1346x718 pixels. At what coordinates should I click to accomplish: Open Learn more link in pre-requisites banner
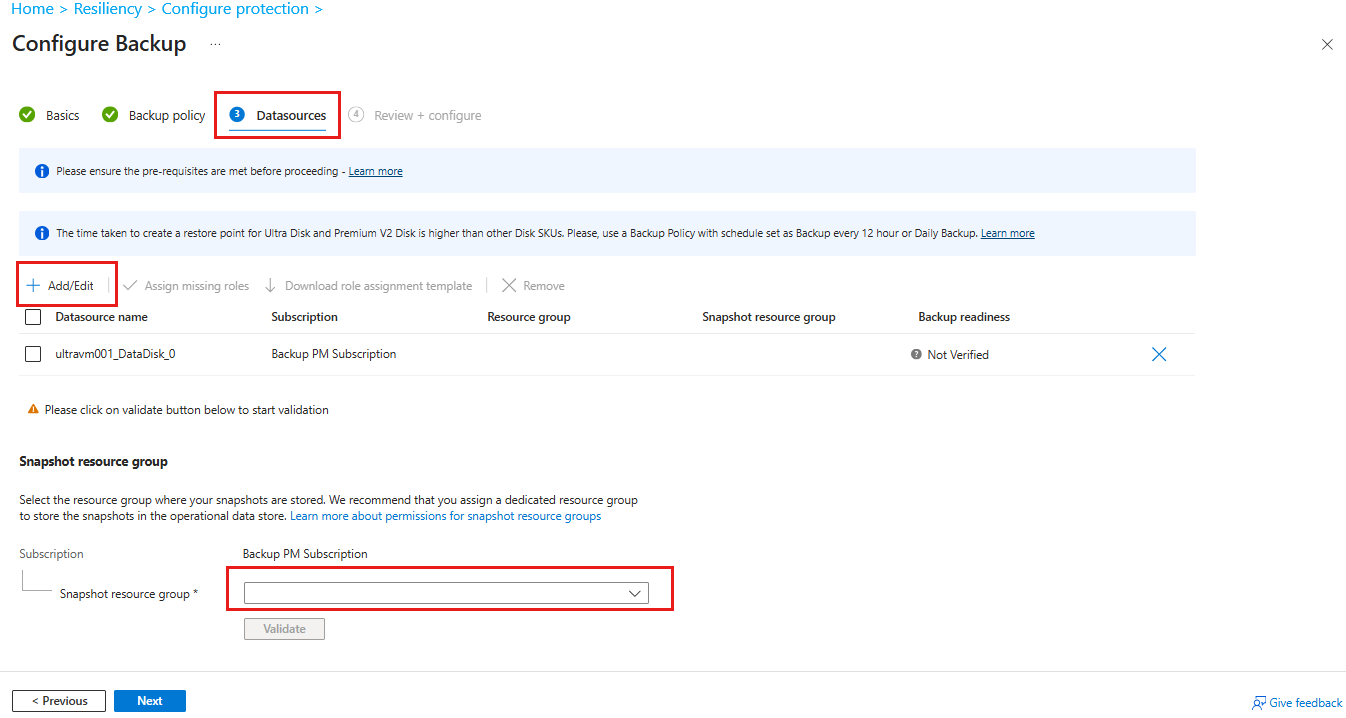point(375,172)
